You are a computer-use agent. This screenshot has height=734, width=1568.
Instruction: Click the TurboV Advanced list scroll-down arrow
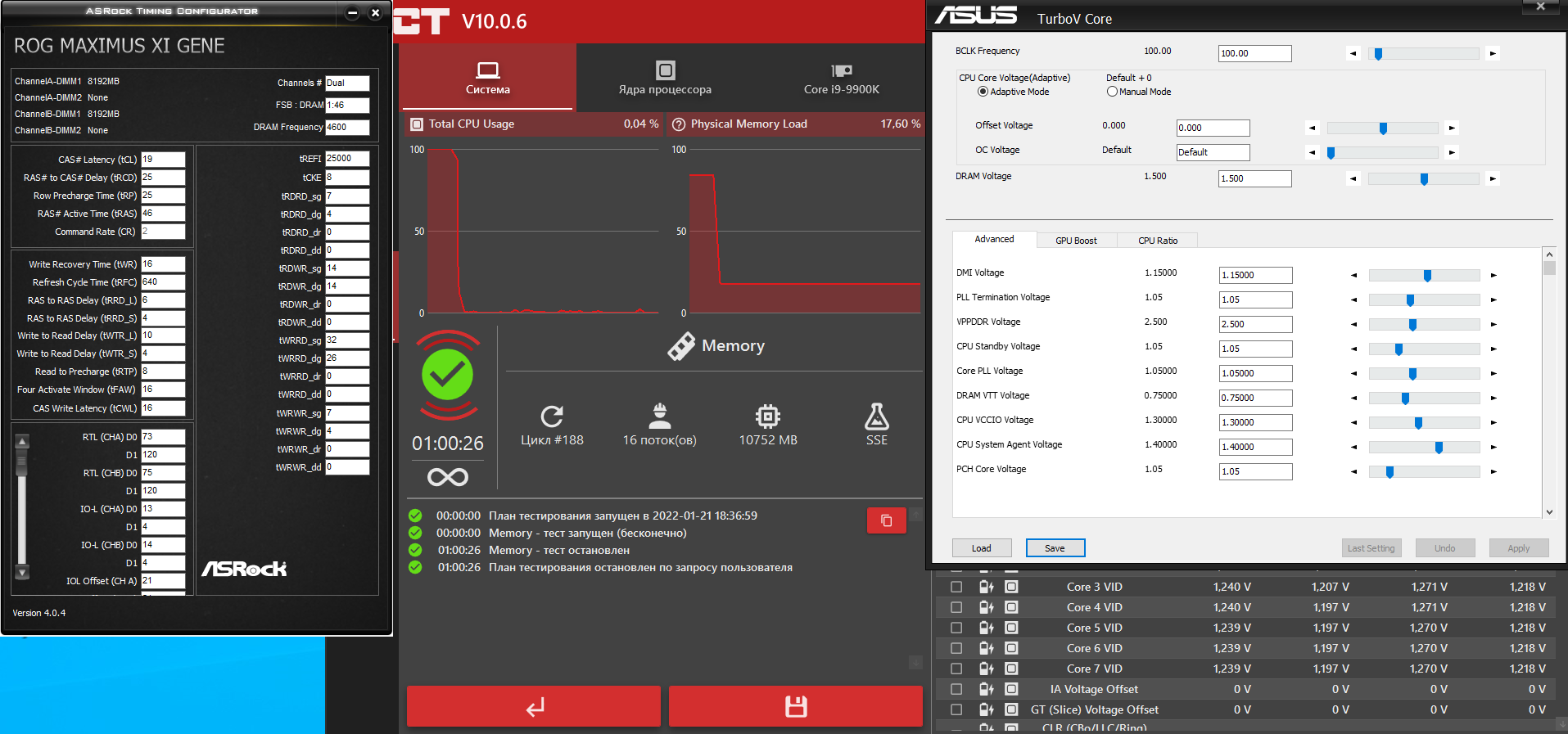click(x=1549, y=511)
